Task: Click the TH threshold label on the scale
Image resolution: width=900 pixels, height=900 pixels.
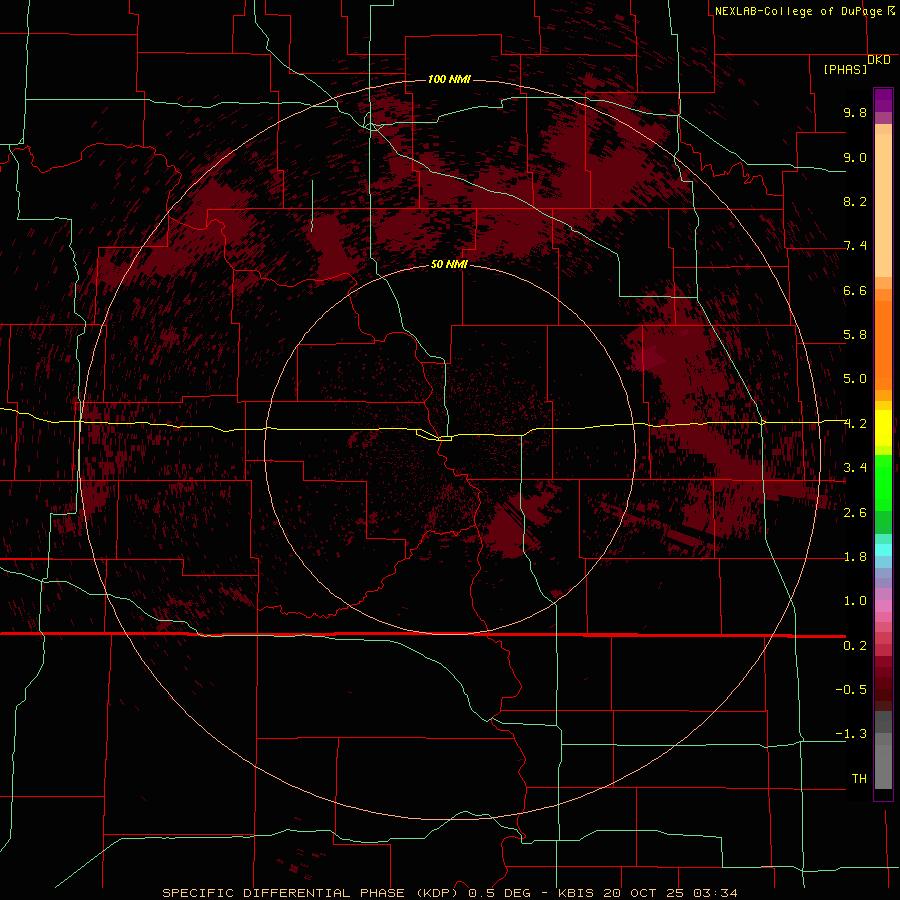Action: [x=859, y=779]
